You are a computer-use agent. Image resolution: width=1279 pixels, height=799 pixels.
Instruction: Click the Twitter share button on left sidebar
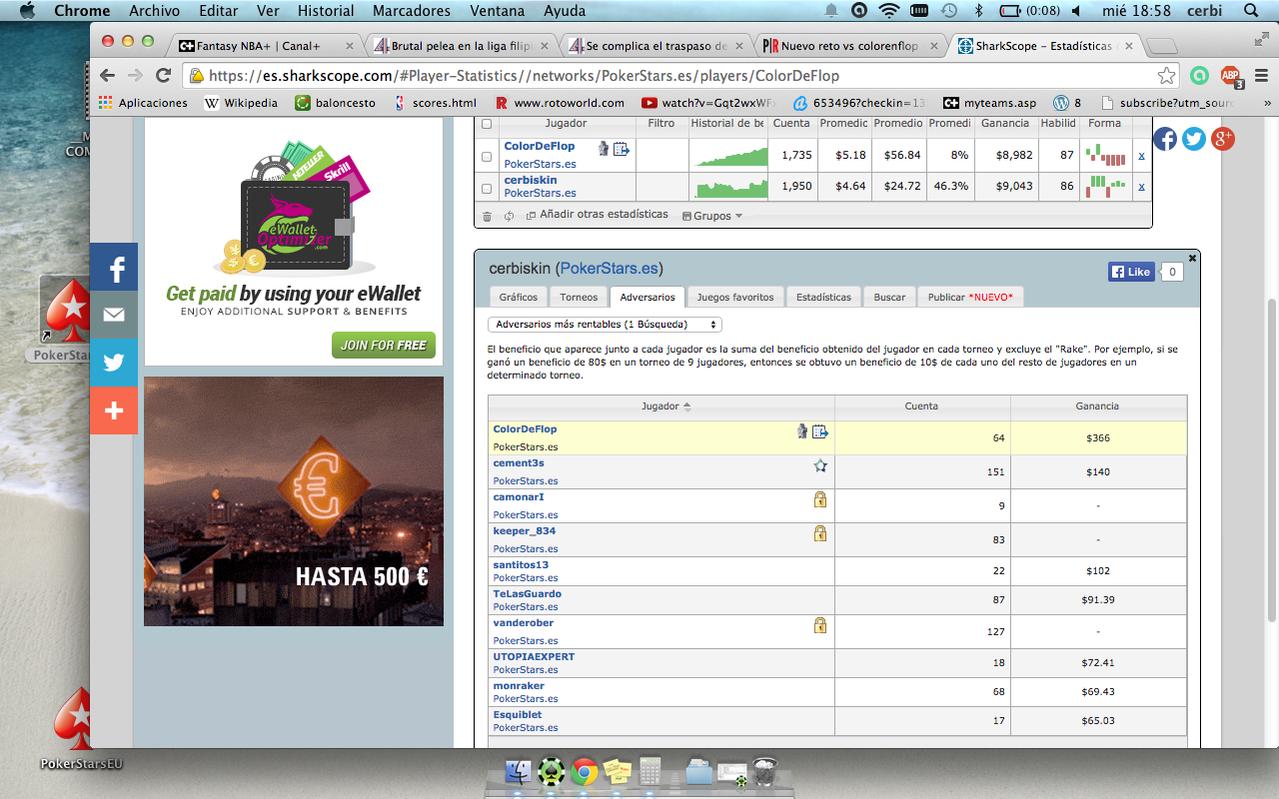pos(114,363)
